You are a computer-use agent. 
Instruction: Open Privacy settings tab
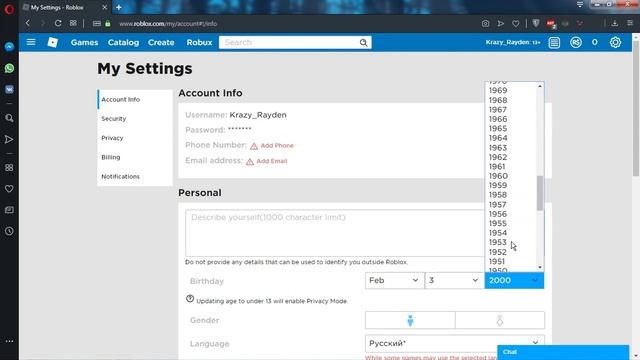(x=135, y=138)
